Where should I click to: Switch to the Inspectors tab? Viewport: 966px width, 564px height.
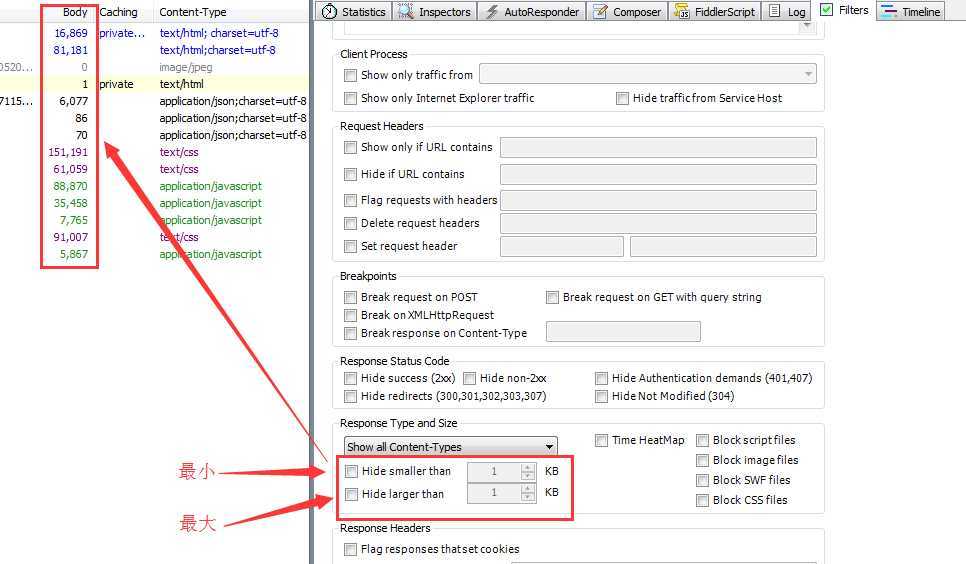click(434, 11)
